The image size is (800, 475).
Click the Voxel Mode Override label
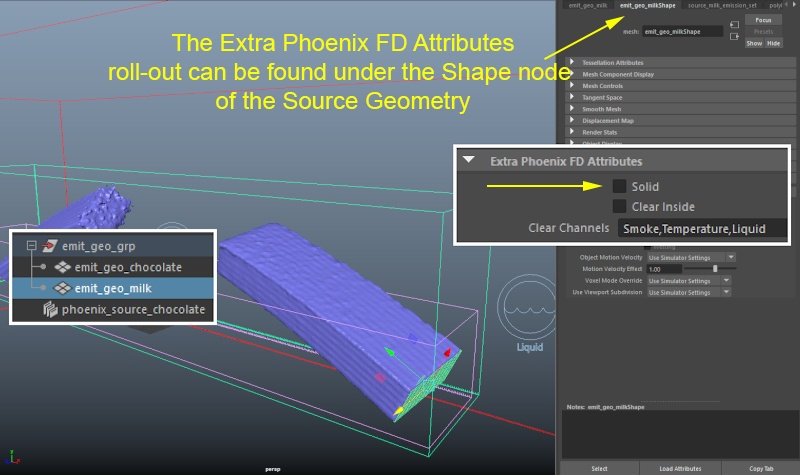coord(613,281)
